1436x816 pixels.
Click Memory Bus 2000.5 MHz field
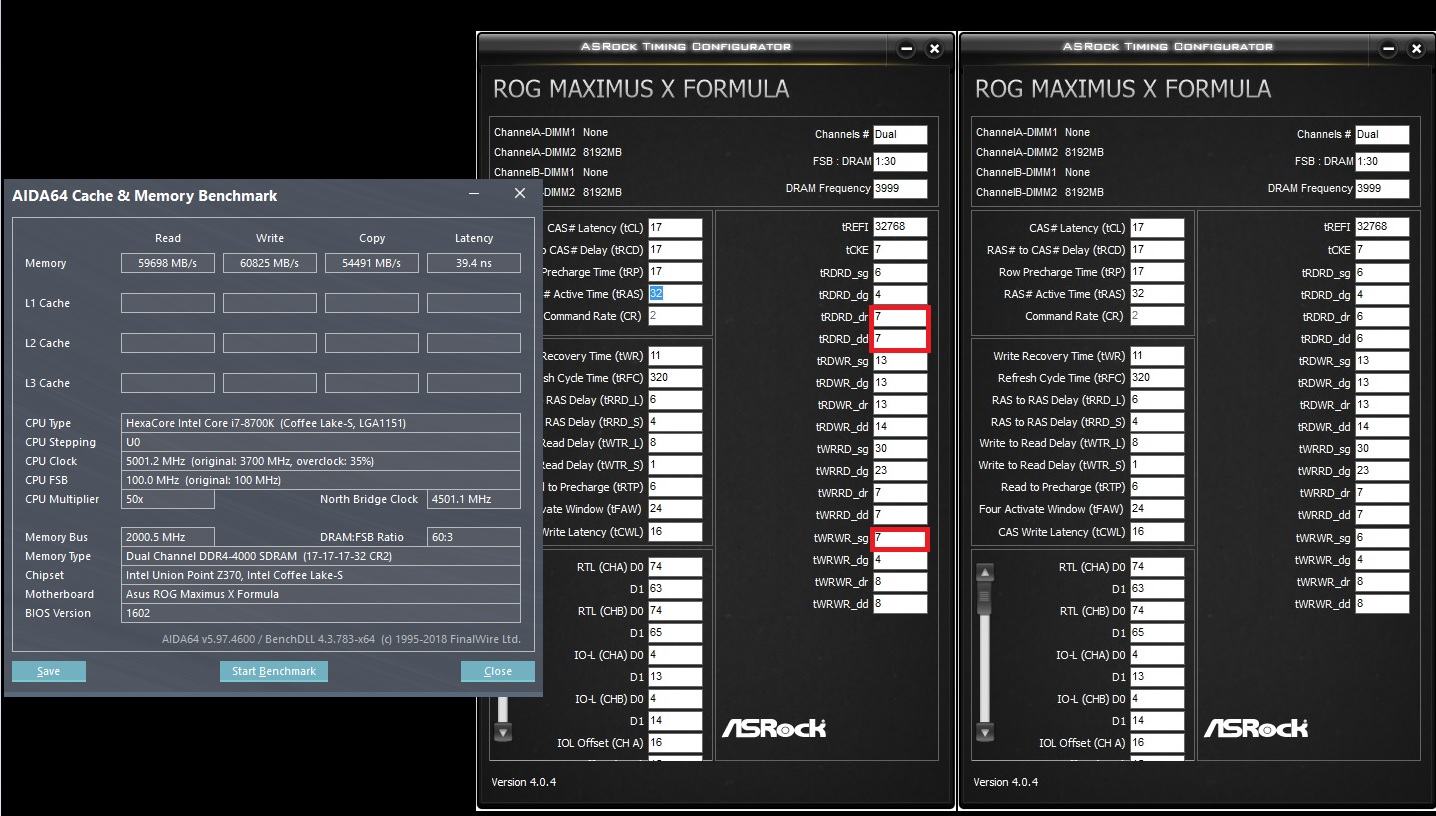coord(168,537)
